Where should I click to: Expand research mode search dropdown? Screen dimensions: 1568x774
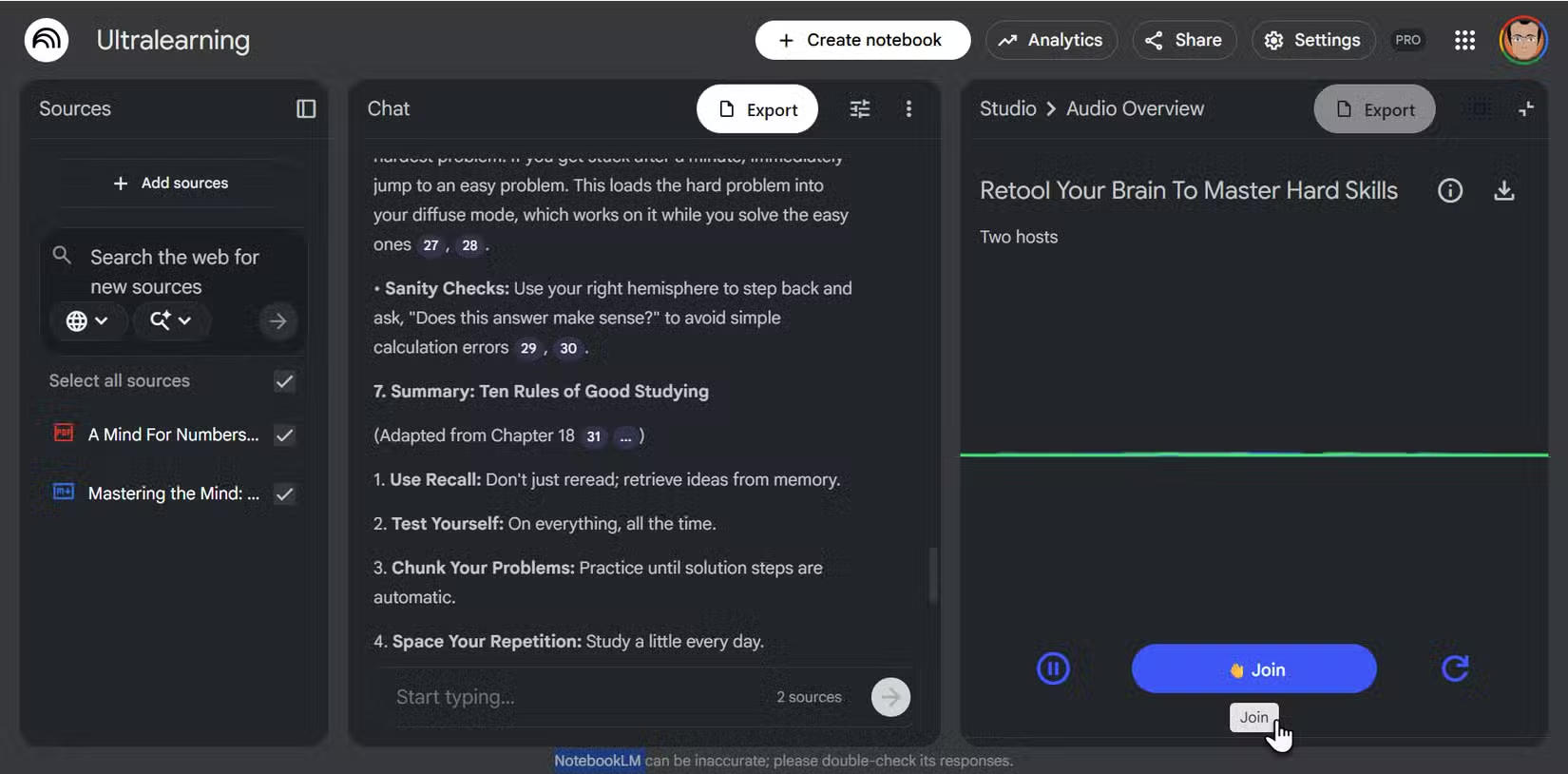171,321
